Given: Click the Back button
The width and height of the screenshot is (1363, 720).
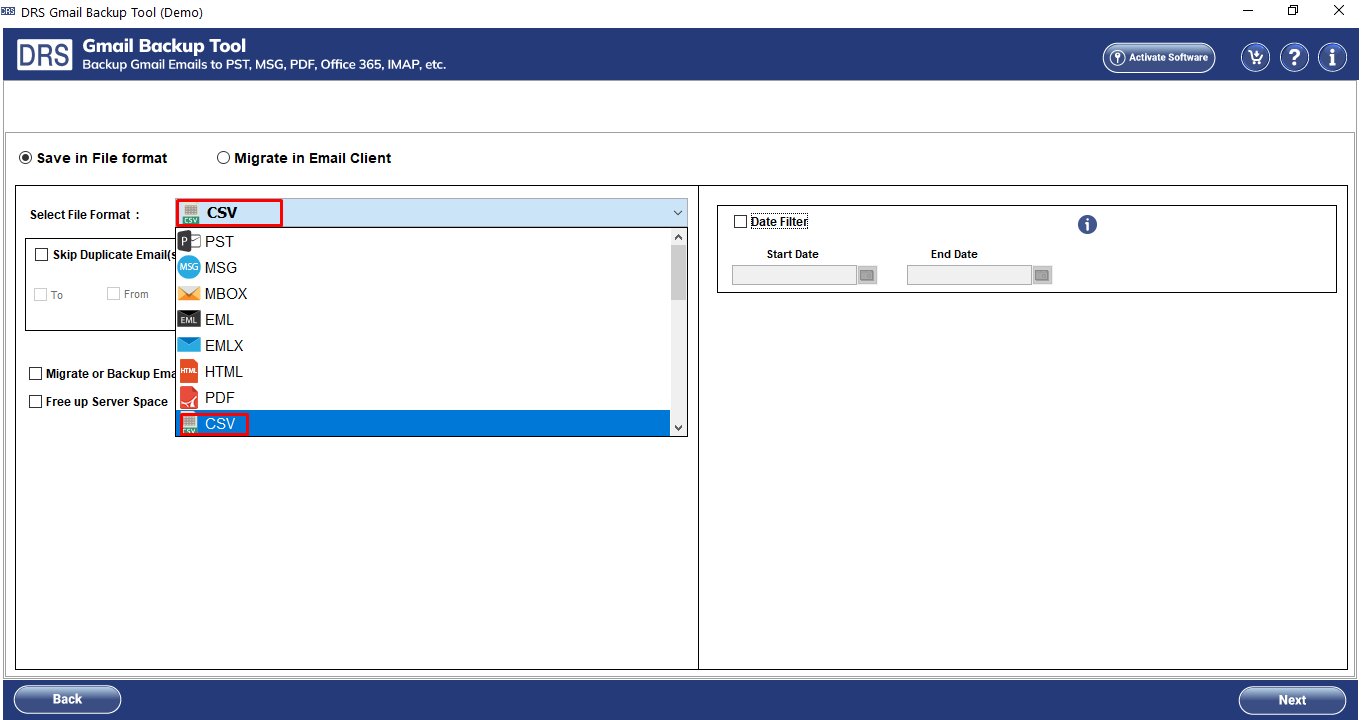Looking at the screenshot, I should tap(67, 700).
